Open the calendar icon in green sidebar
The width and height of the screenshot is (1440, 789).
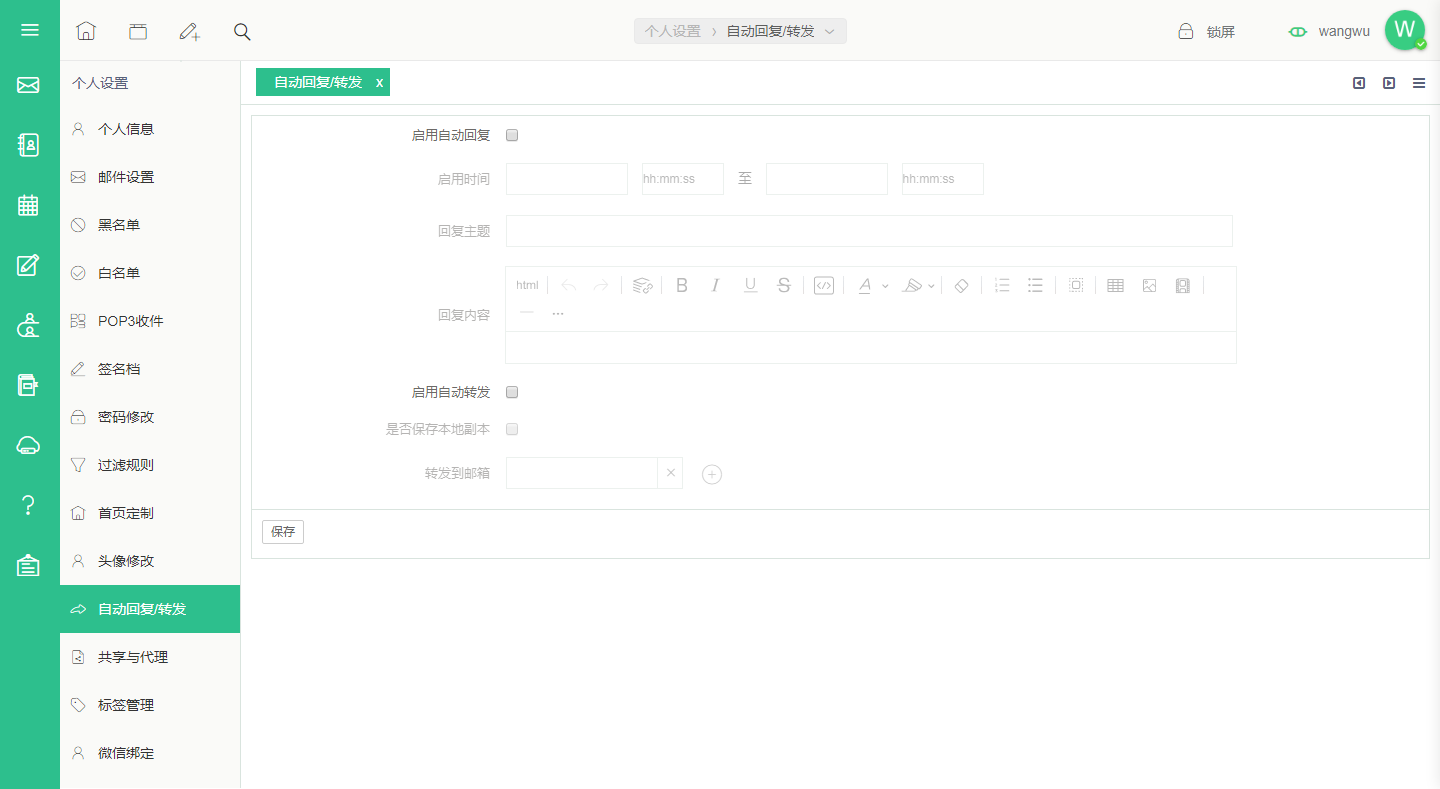click(28, 205)
